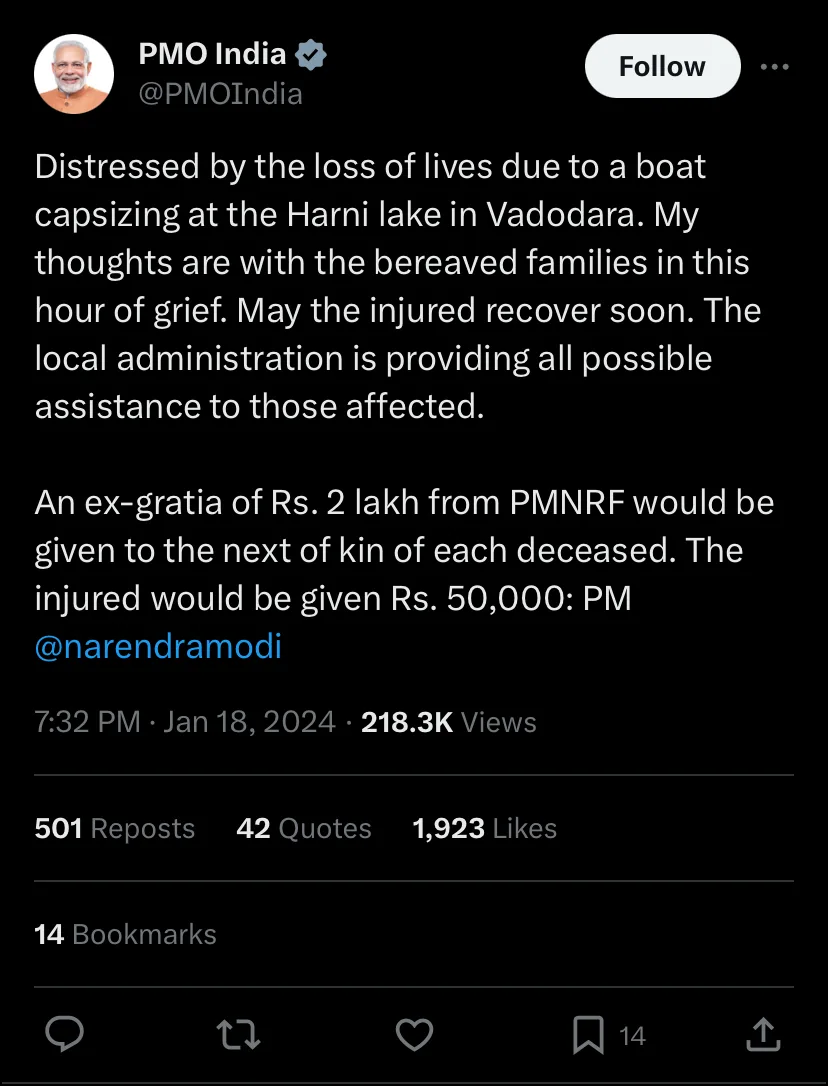
Task: Click the tweet text about Harni lake
Action: [398, 285]
